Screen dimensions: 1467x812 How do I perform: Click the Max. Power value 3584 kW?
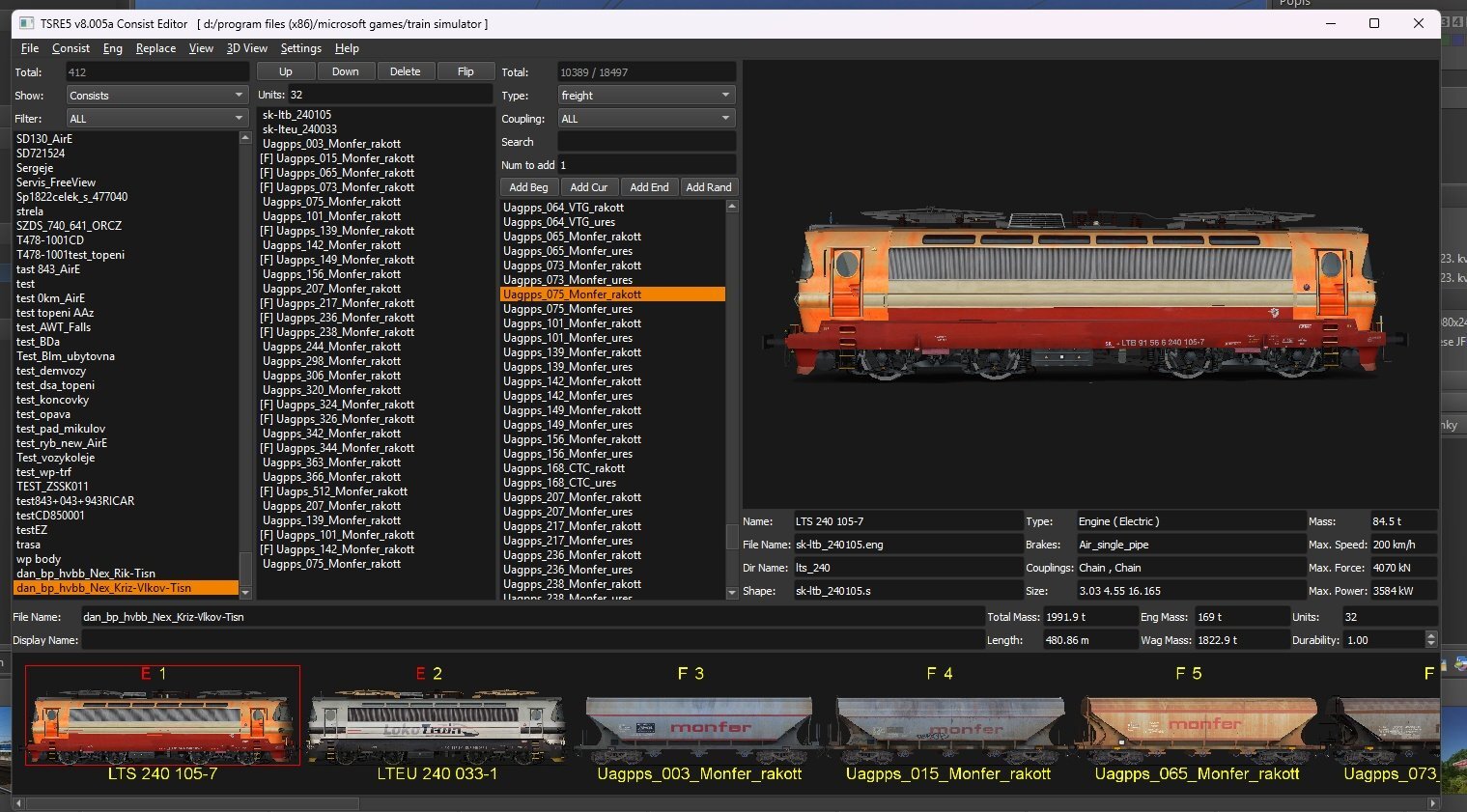[1403, 591]
